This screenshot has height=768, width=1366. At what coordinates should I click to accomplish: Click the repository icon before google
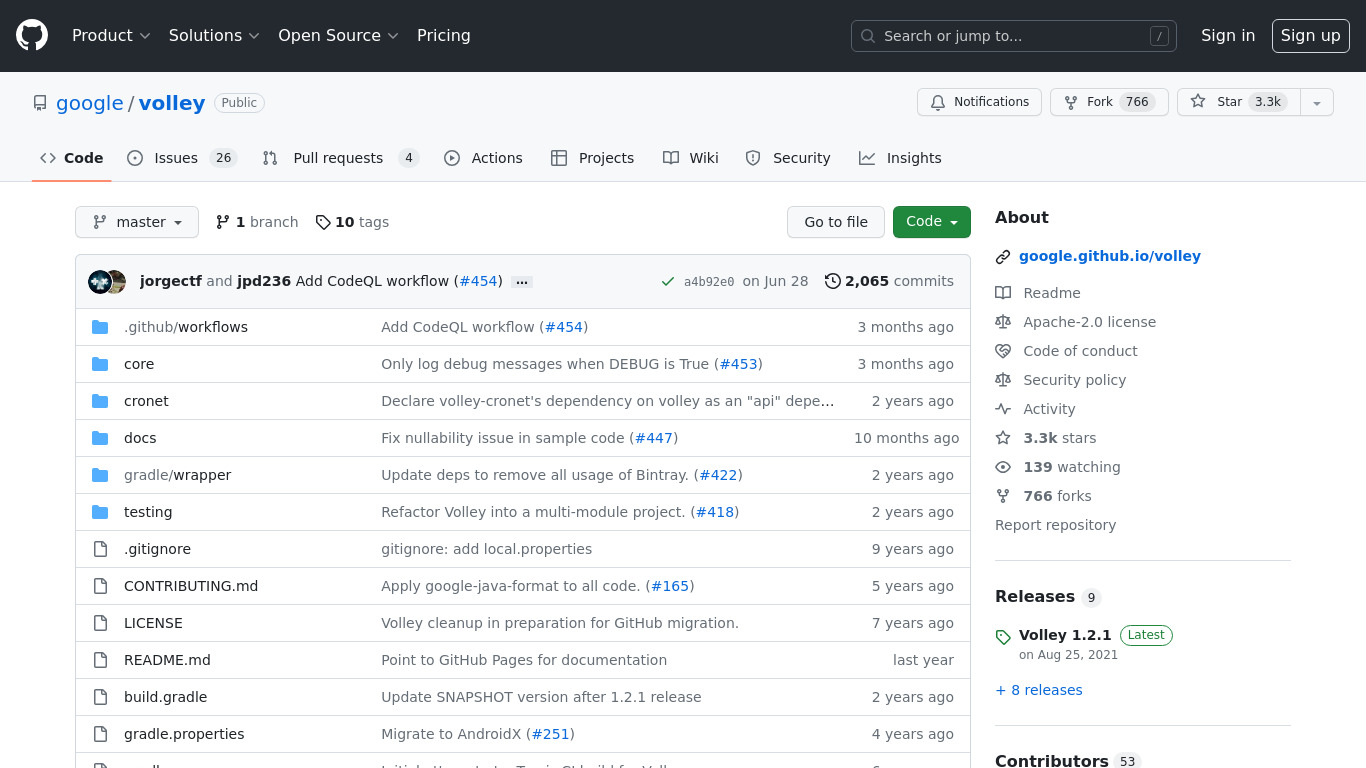pyautogui.click(x=40, y=103)
